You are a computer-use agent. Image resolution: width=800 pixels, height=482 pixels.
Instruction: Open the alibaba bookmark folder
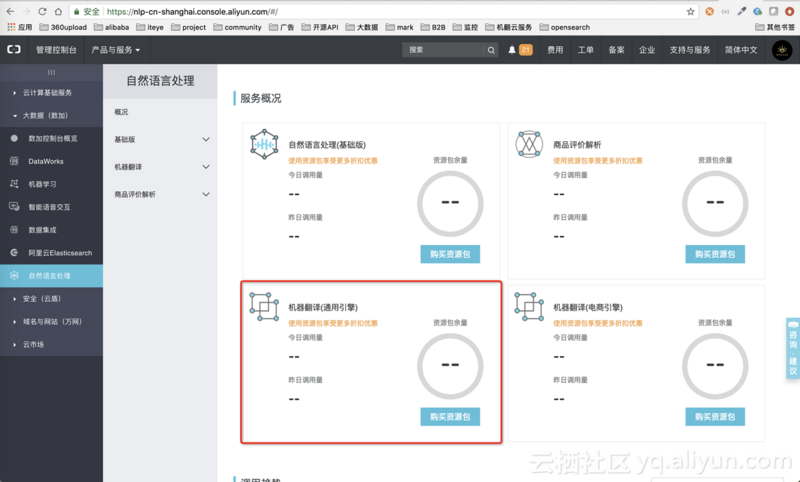[111, 27]
